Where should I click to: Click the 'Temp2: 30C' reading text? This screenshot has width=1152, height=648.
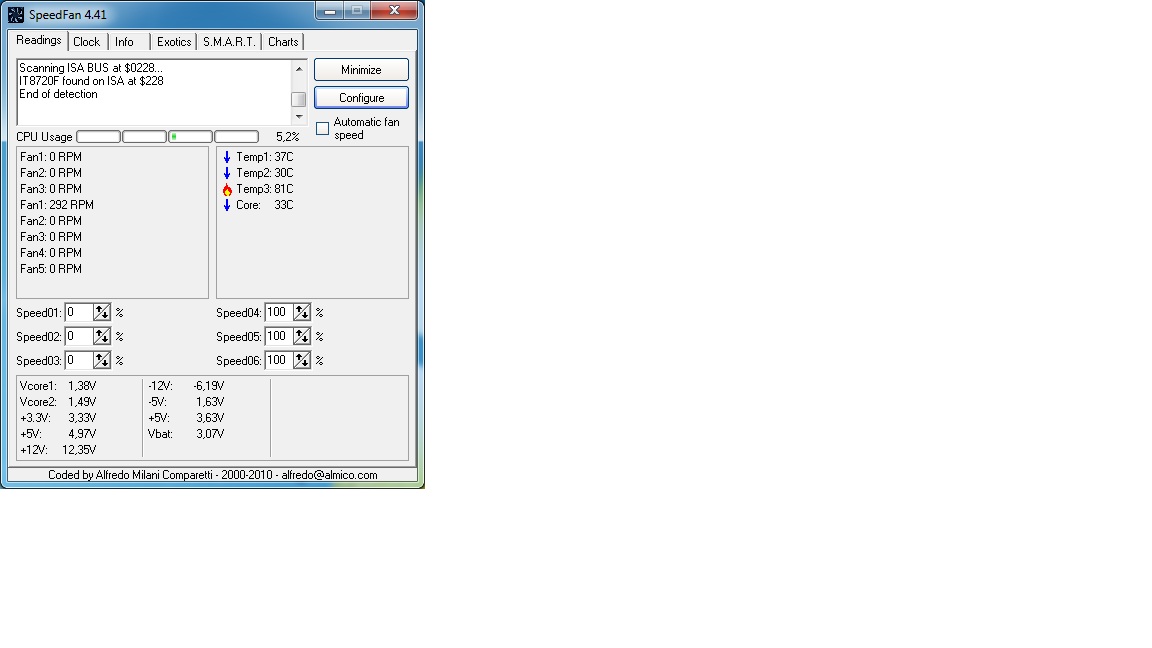pos(264,173)
